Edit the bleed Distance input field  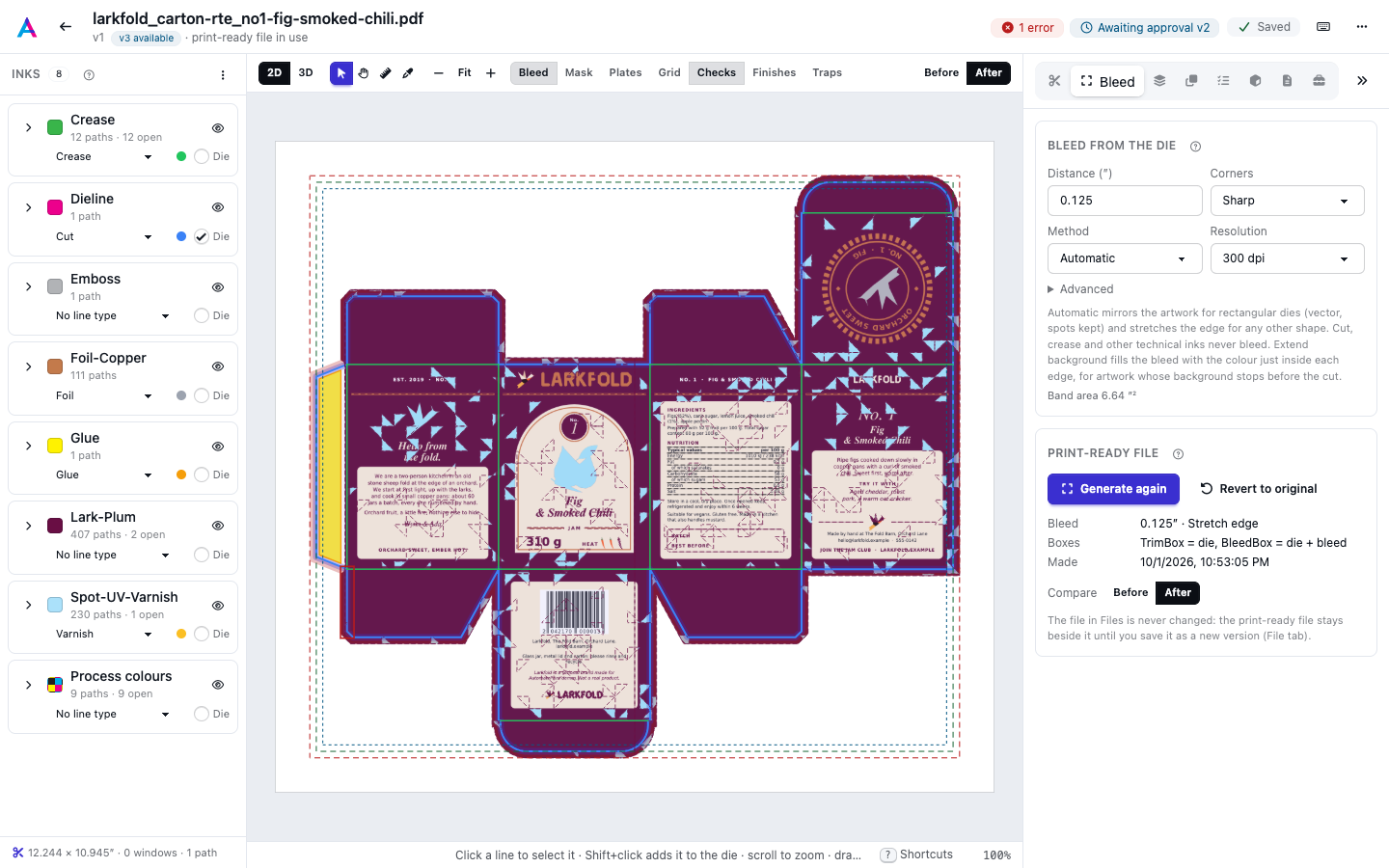click(1125, 201)
